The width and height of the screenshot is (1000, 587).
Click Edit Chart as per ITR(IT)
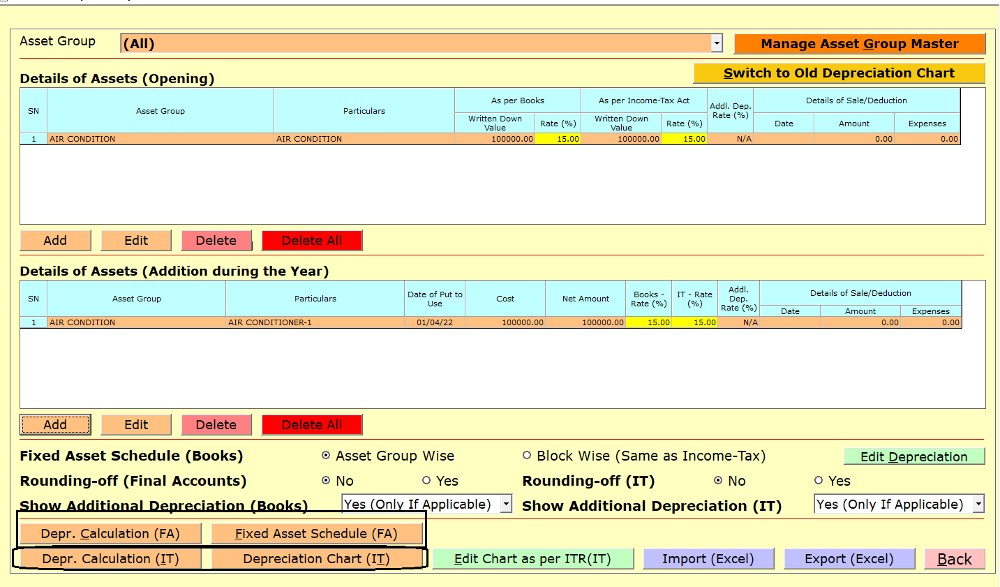(x=532, y=559)
